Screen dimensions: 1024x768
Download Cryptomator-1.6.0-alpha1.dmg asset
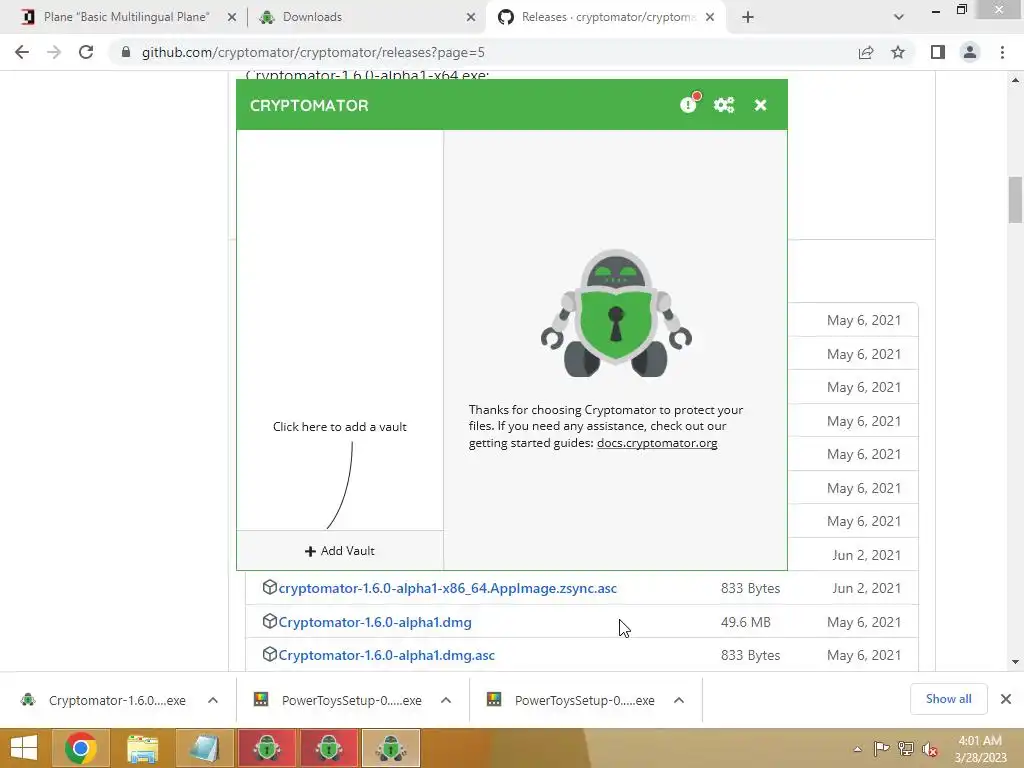(375, 622)
